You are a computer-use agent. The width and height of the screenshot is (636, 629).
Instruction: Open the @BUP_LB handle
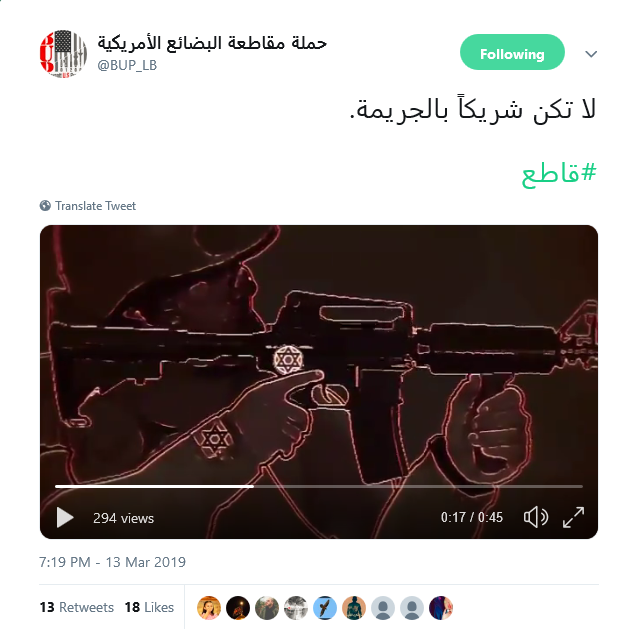pos(127,65)
